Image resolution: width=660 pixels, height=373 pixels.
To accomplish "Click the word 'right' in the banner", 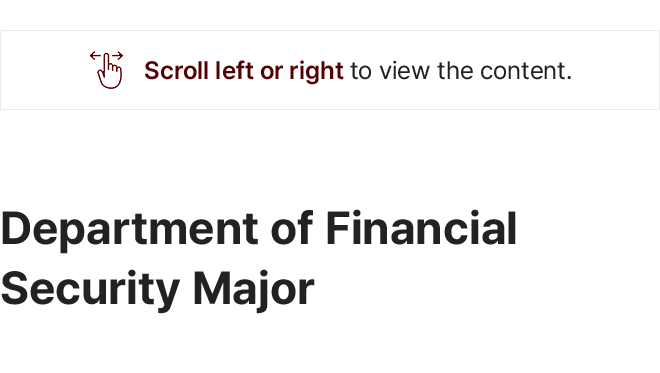I will point(316,71).
